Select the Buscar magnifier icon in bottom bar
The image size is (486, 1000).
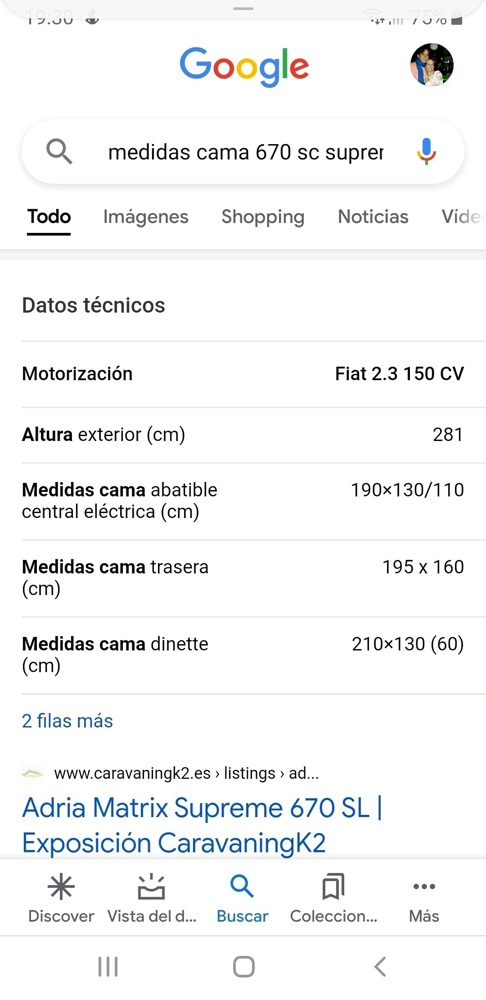(242, 886)
